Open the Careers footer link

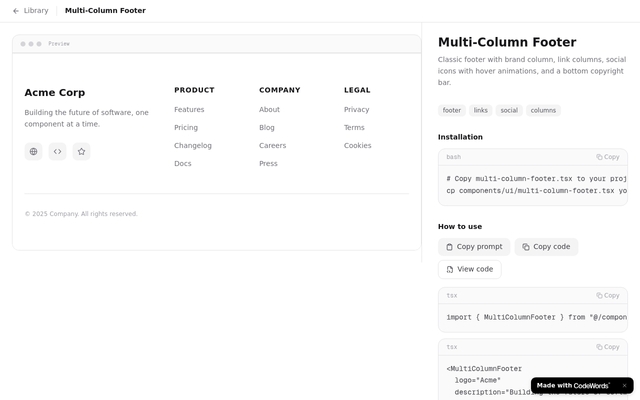click(272, 145)
